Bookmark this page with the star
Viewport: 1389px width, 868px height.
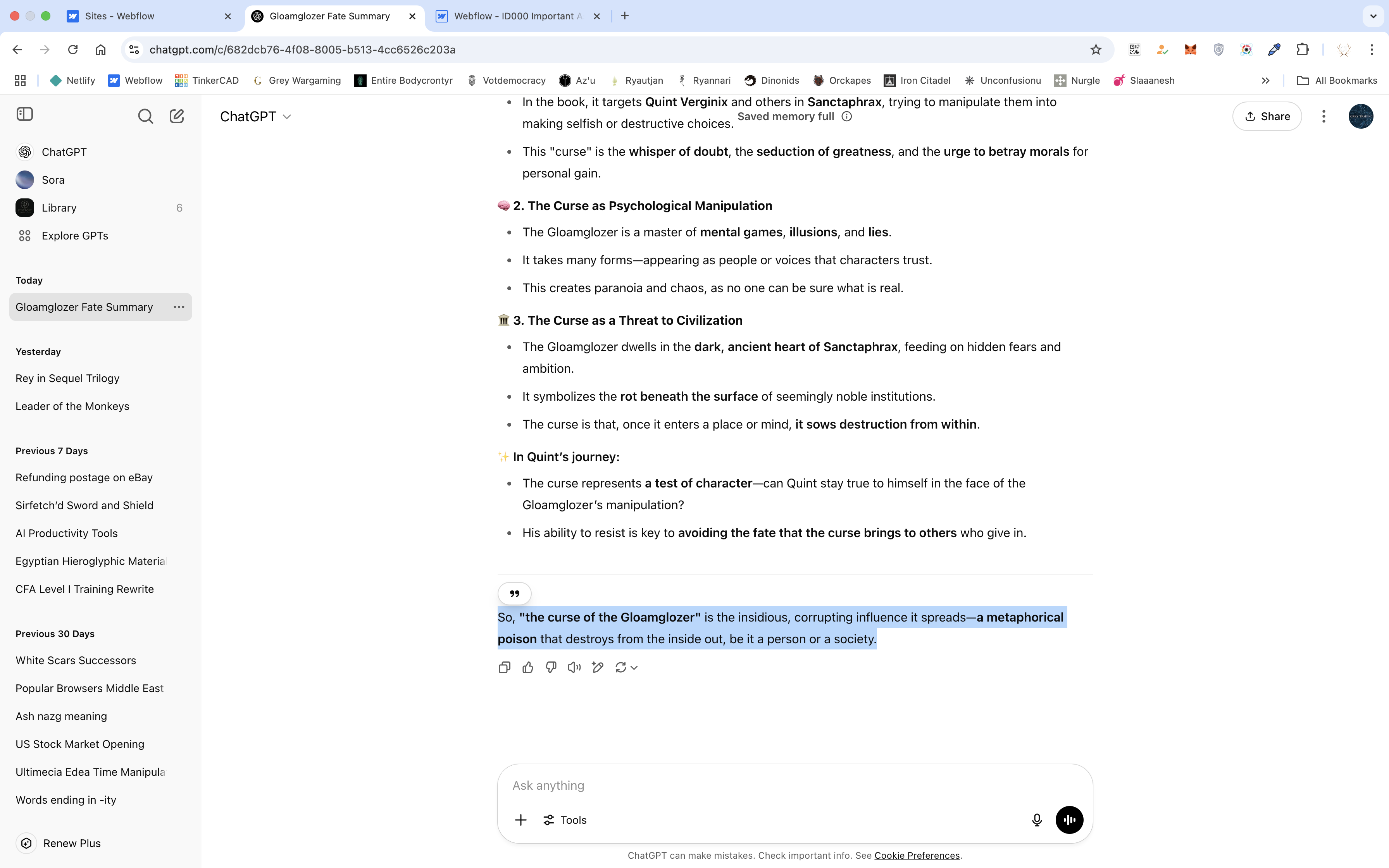1096,49
